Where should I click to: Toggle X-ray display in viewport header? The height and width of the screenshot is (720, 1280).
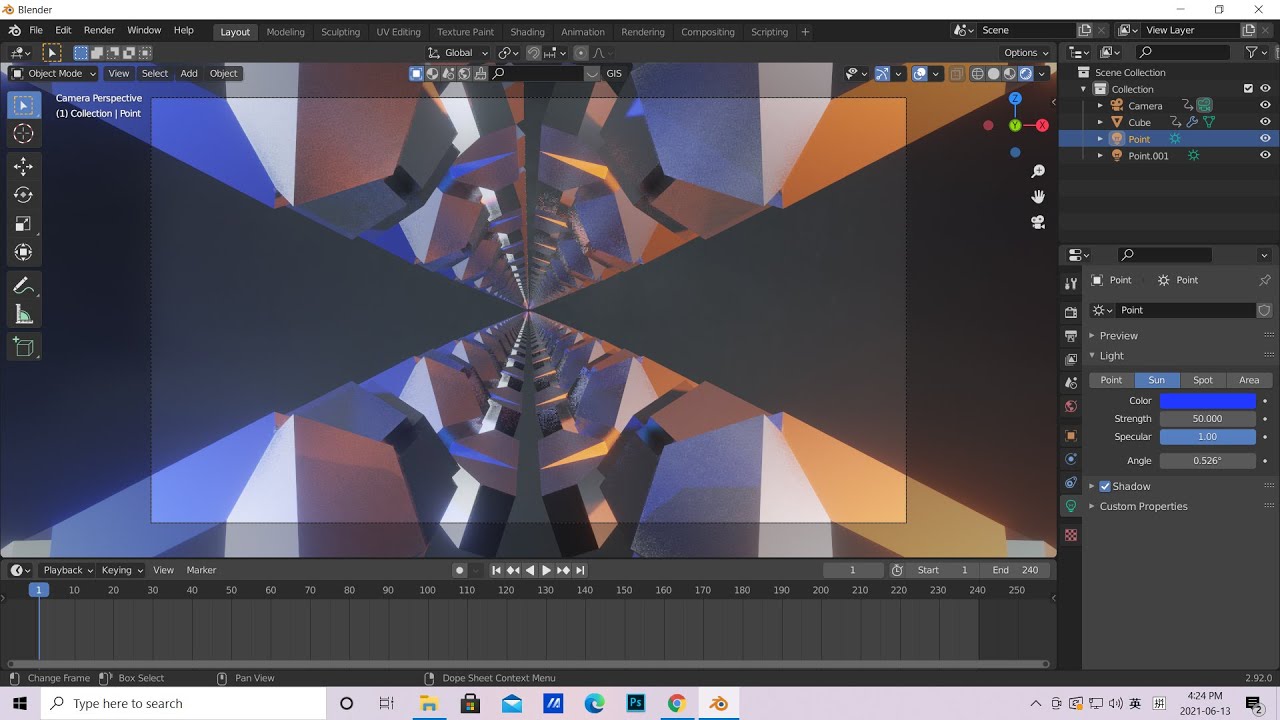[956, 73]
